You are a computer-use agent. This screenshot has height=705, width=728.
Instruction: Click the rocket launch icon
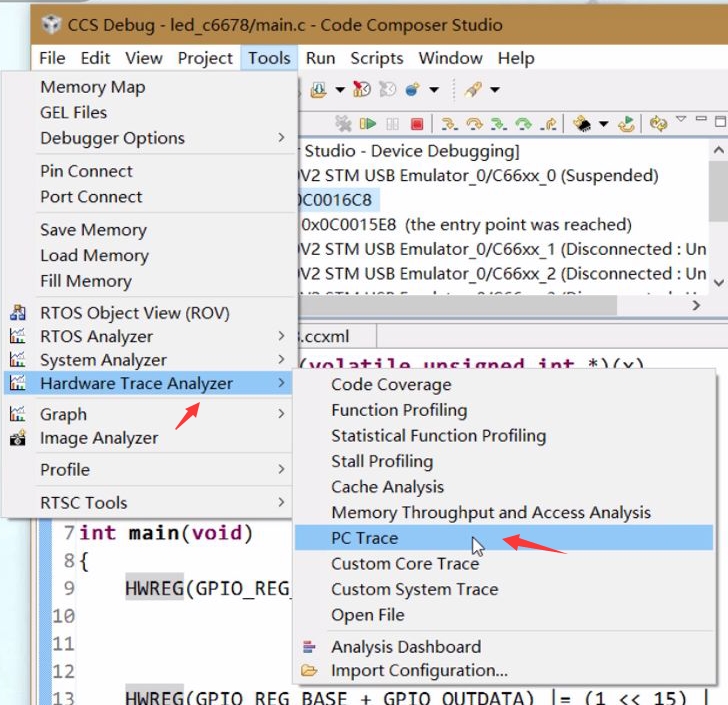pos(474,89)
